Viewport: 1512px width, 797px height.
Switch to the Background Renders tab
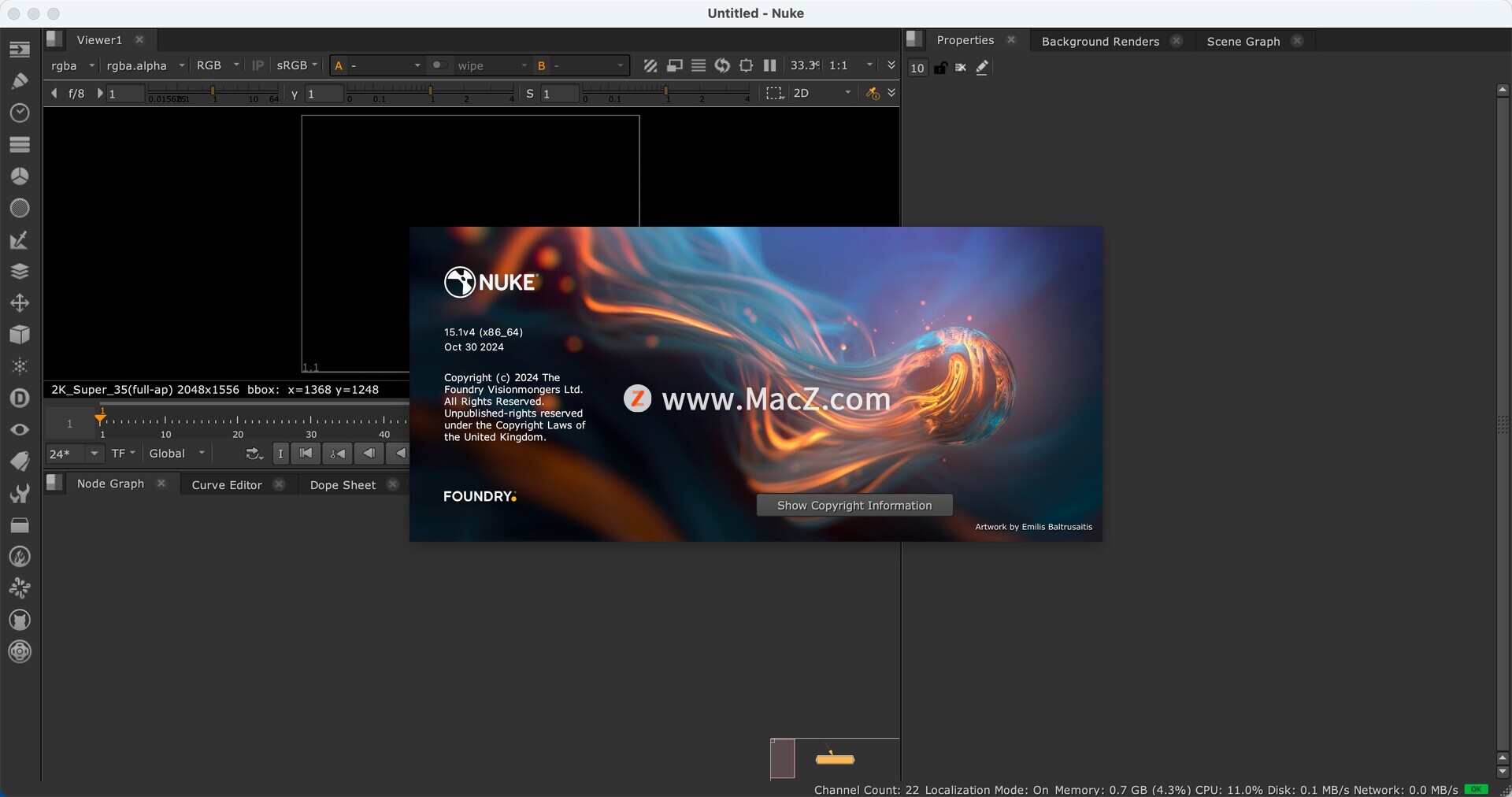[1100, 42]
